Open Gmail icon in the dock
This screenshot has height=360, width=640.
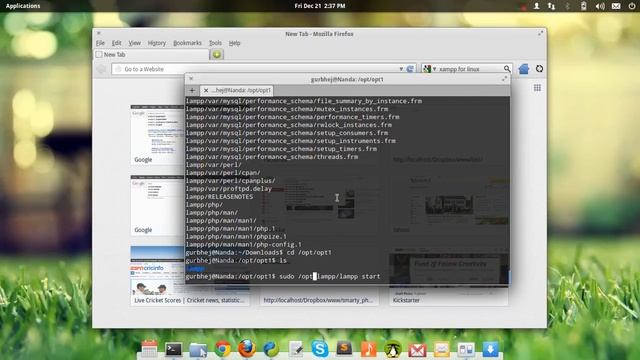coord(417,350)
